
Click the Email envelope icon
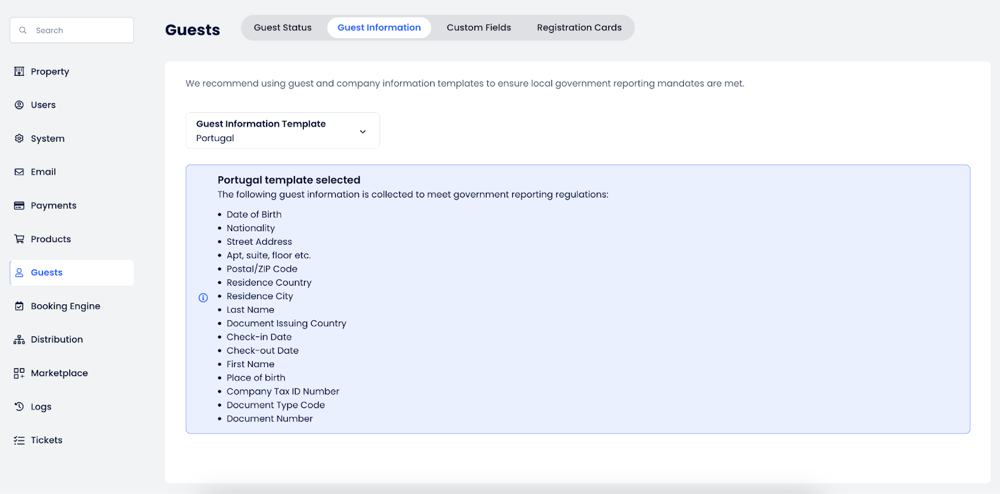pyautogui.click(x=19, y=172)
